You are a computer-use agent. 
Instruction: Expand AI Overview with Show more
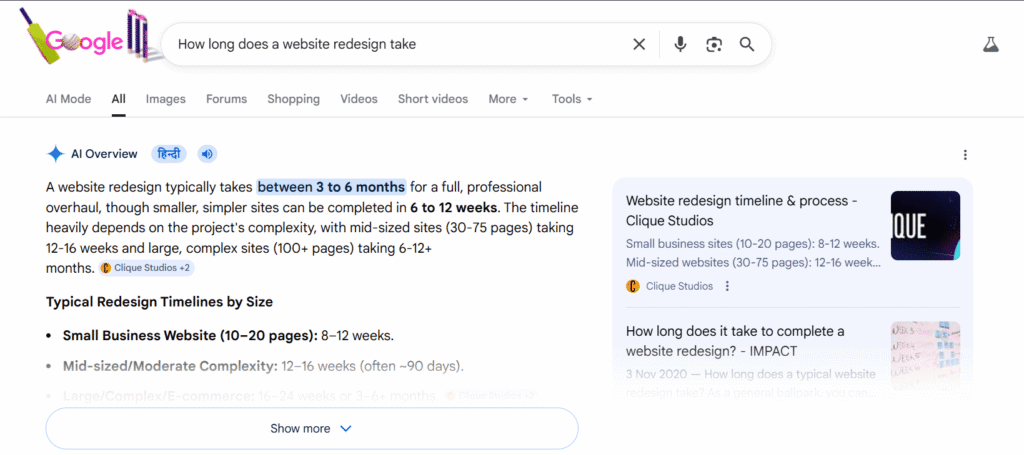click(312, 429)
